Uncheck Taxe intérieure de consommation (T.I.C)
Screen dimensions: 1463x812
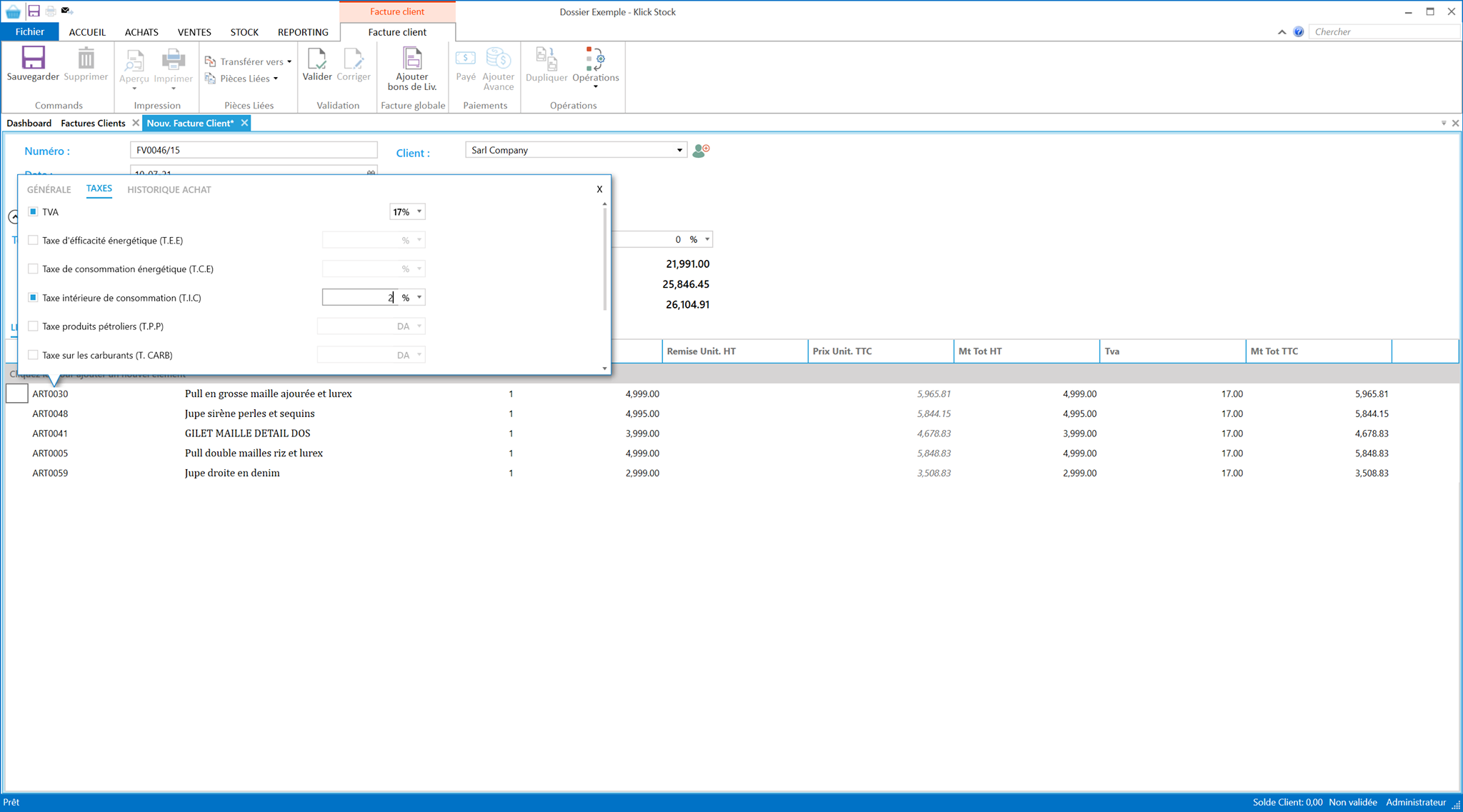[33, 297]
